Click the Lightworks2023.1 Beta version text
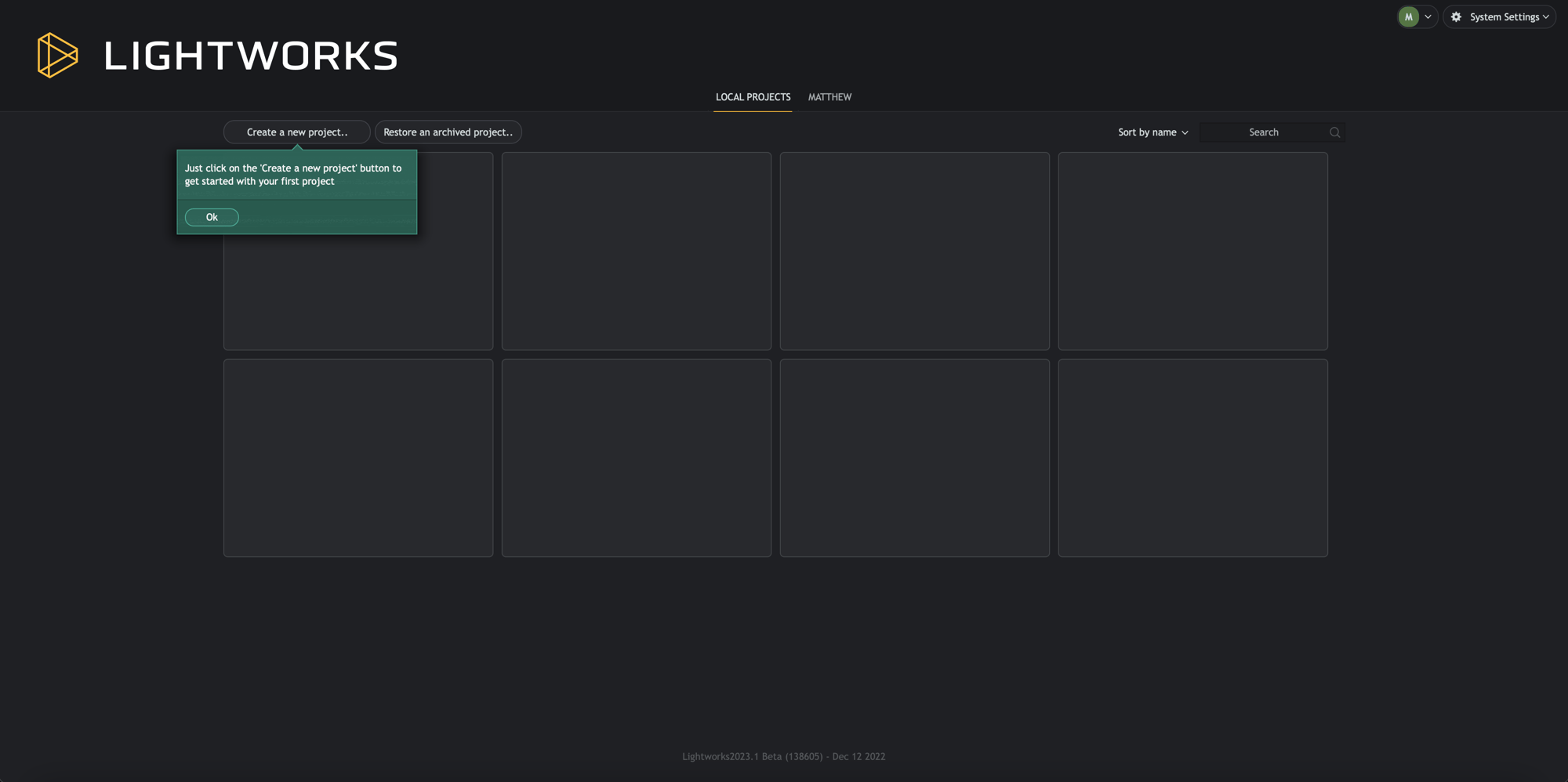This screenshot has width=1568, height=782. tap(783, 756)
